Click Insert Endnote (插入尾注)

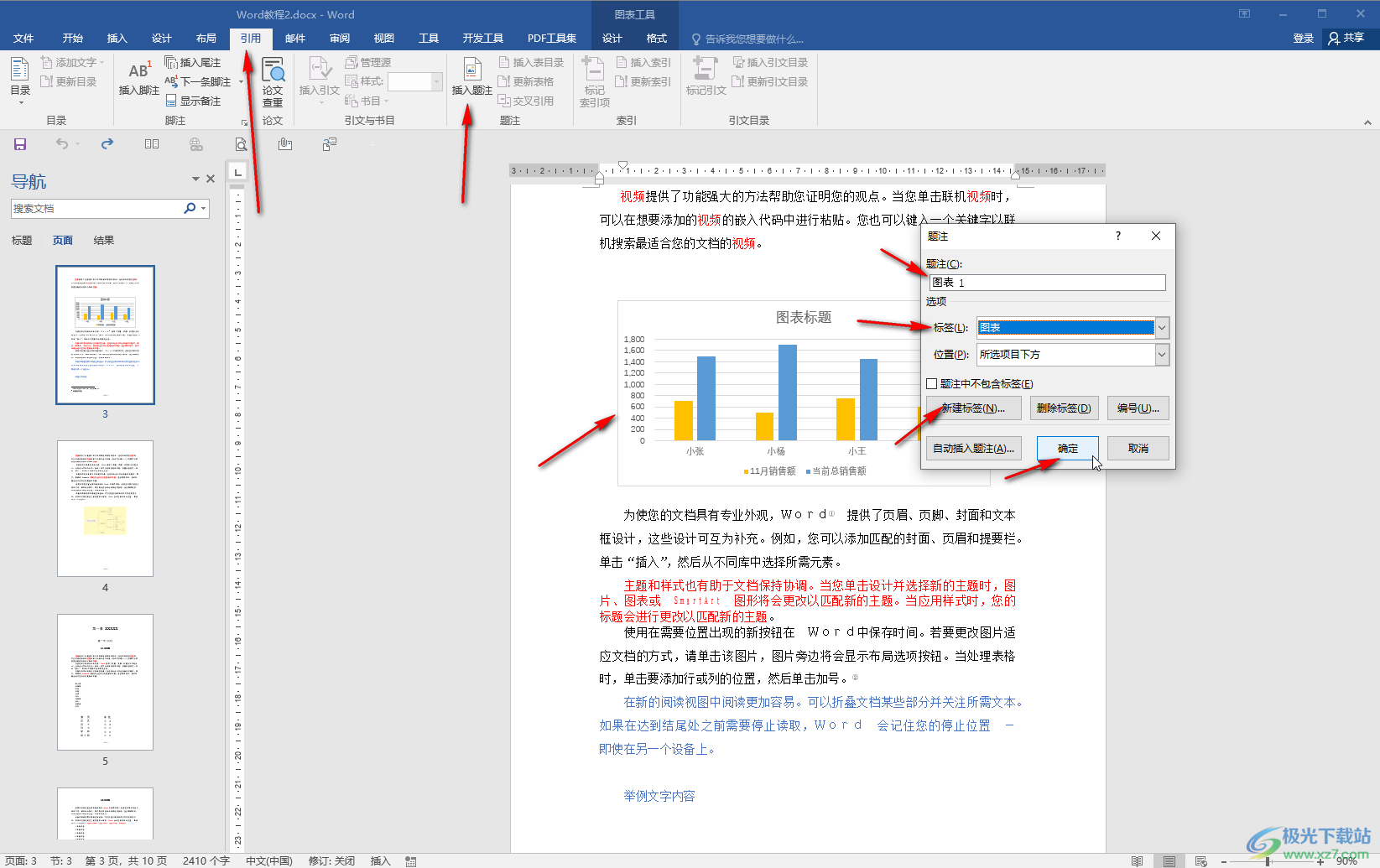tap(193, 62)
